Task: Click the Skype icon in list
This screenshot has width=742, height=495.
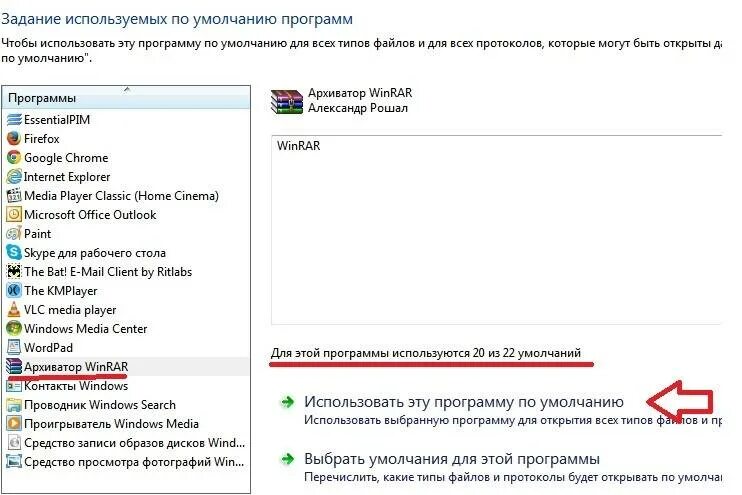Action: tap(14, 252)
